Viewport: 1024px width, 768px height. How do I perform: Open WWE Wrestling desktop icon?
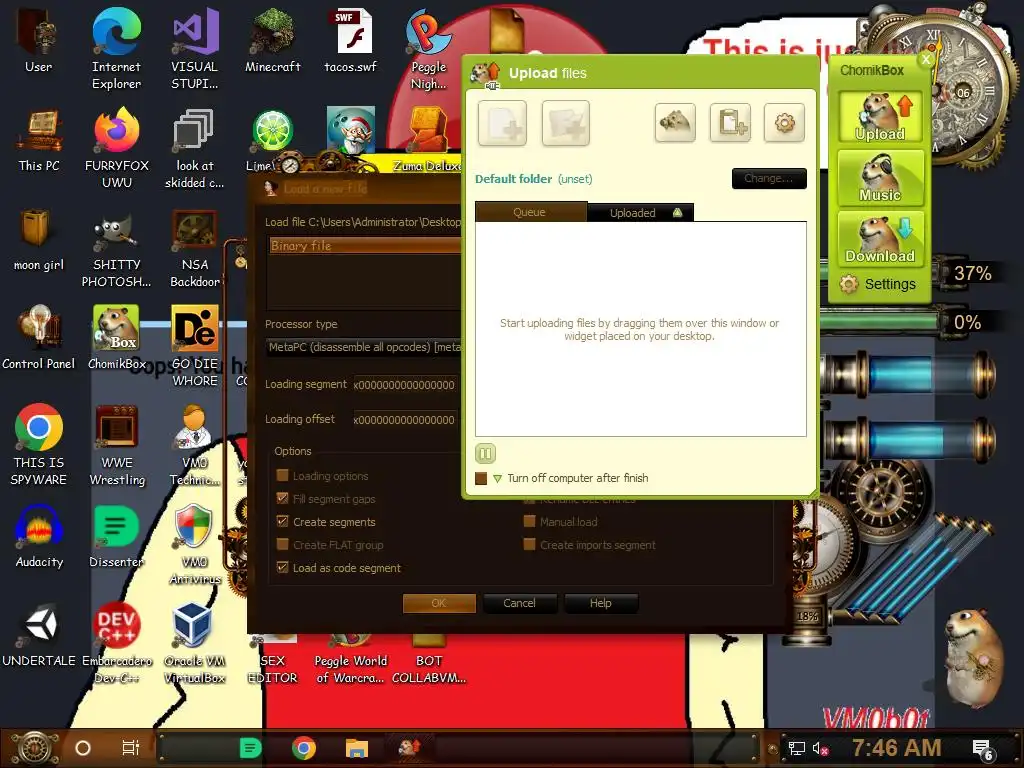pos(117,444)
